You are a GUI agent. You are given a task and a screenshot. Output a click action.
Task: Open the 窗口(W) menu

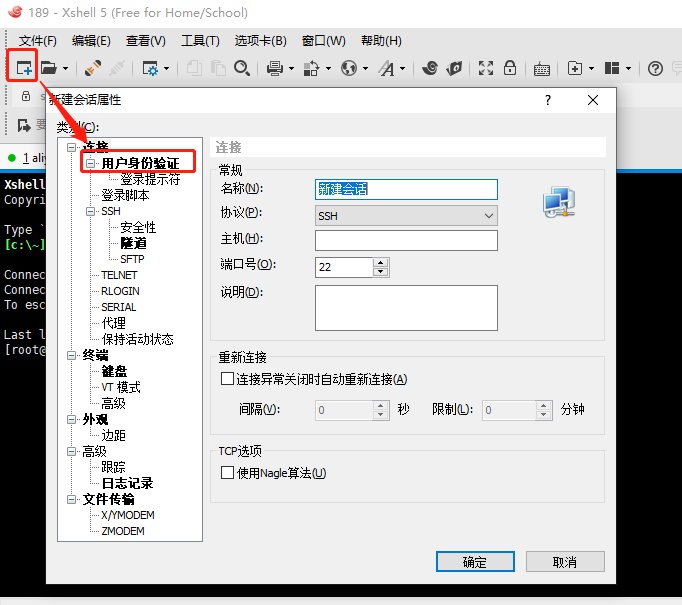(324, 41)
